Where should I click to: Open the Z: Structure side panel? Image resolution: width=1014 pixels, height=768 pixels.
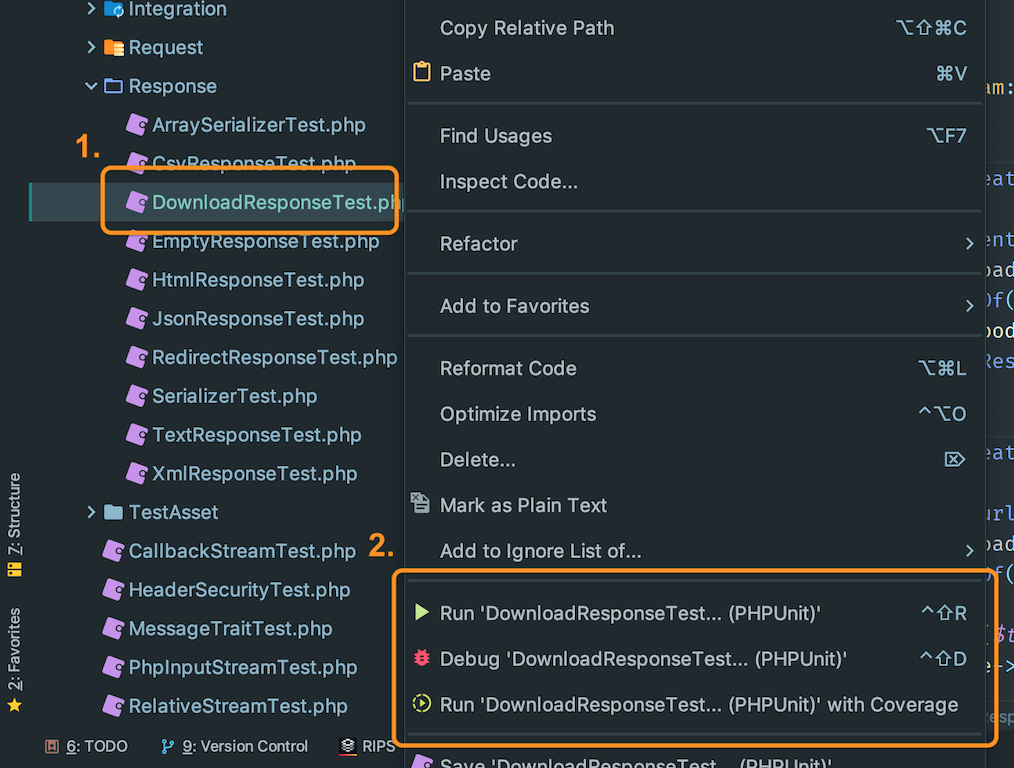pyautogui.click(x=14, y=524)
